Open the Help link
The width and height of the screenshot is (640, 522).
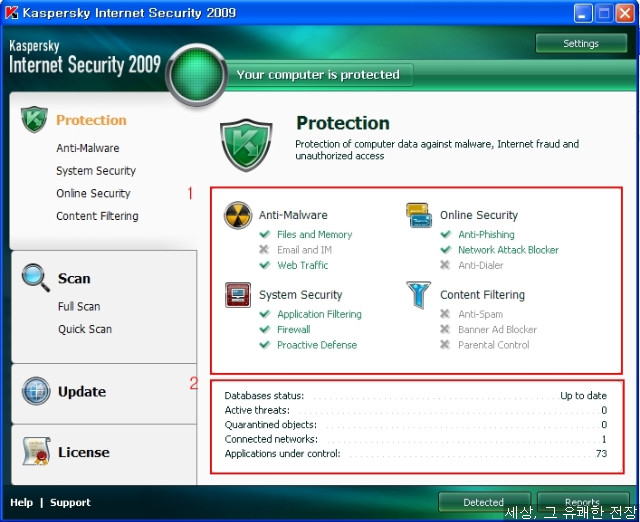pos(21,502)
